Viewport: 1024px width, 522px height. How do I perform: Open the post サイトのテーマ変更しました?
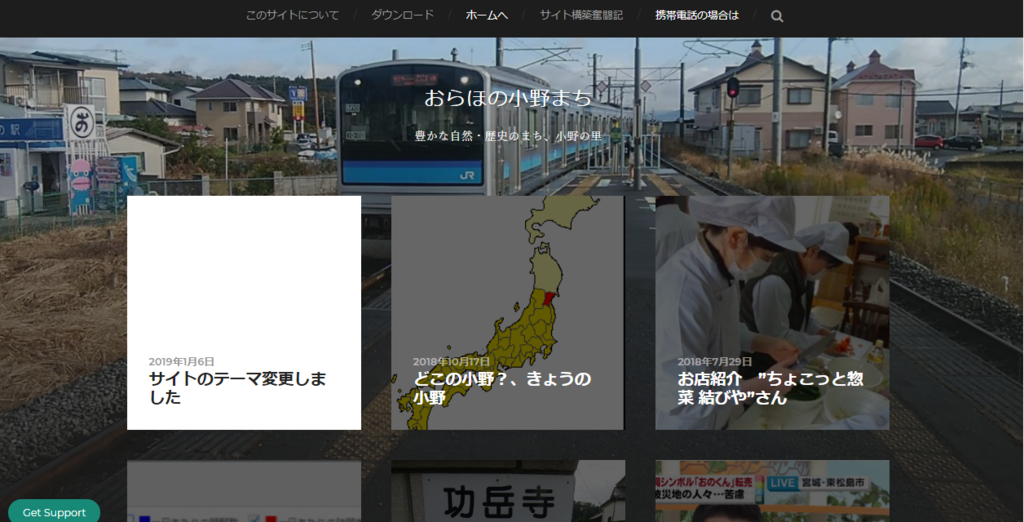point(238,387)
